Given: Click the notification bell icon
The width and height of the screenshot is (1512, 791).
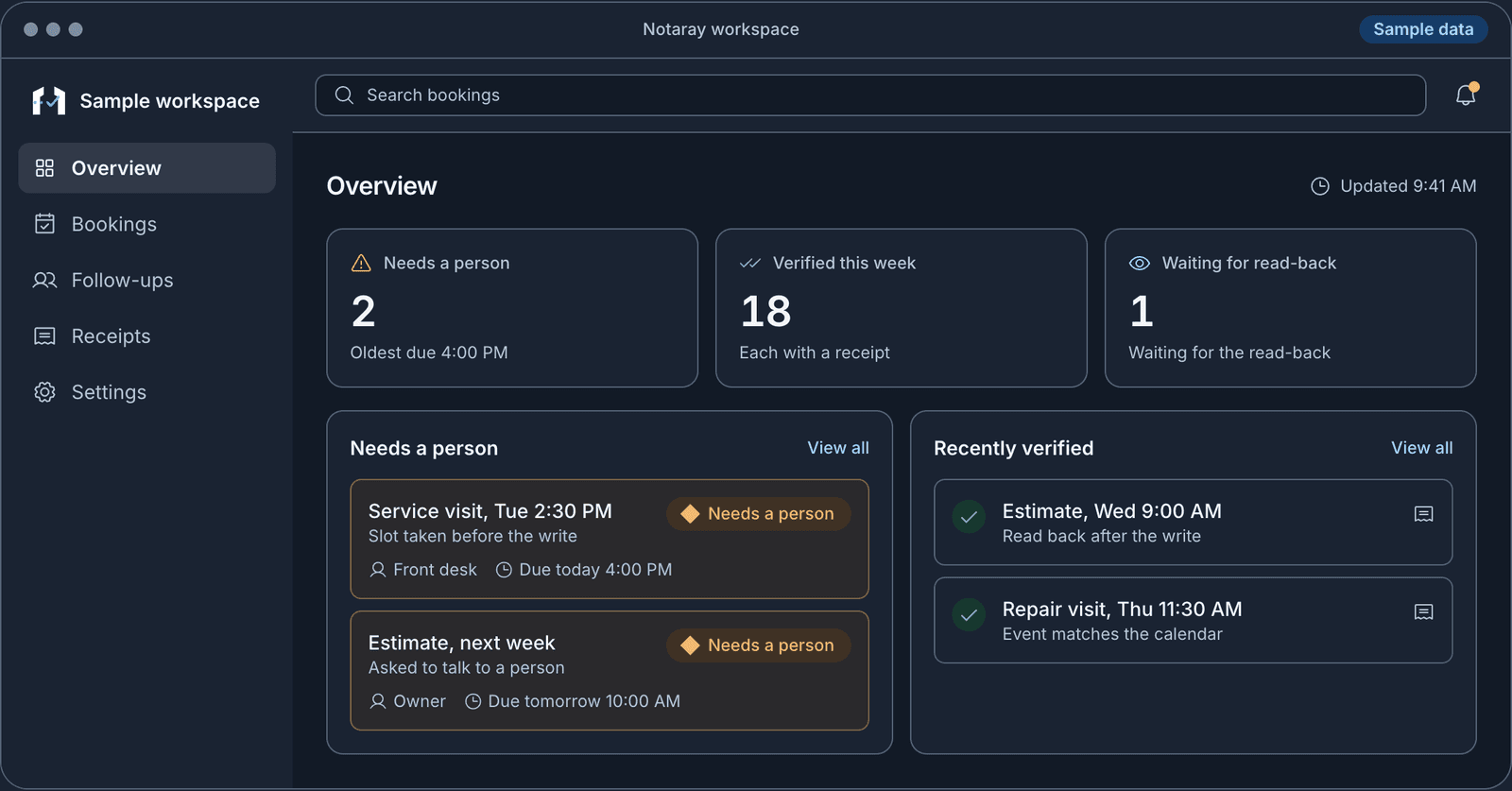Looking at the screenshot, I should pos(1466,95).
